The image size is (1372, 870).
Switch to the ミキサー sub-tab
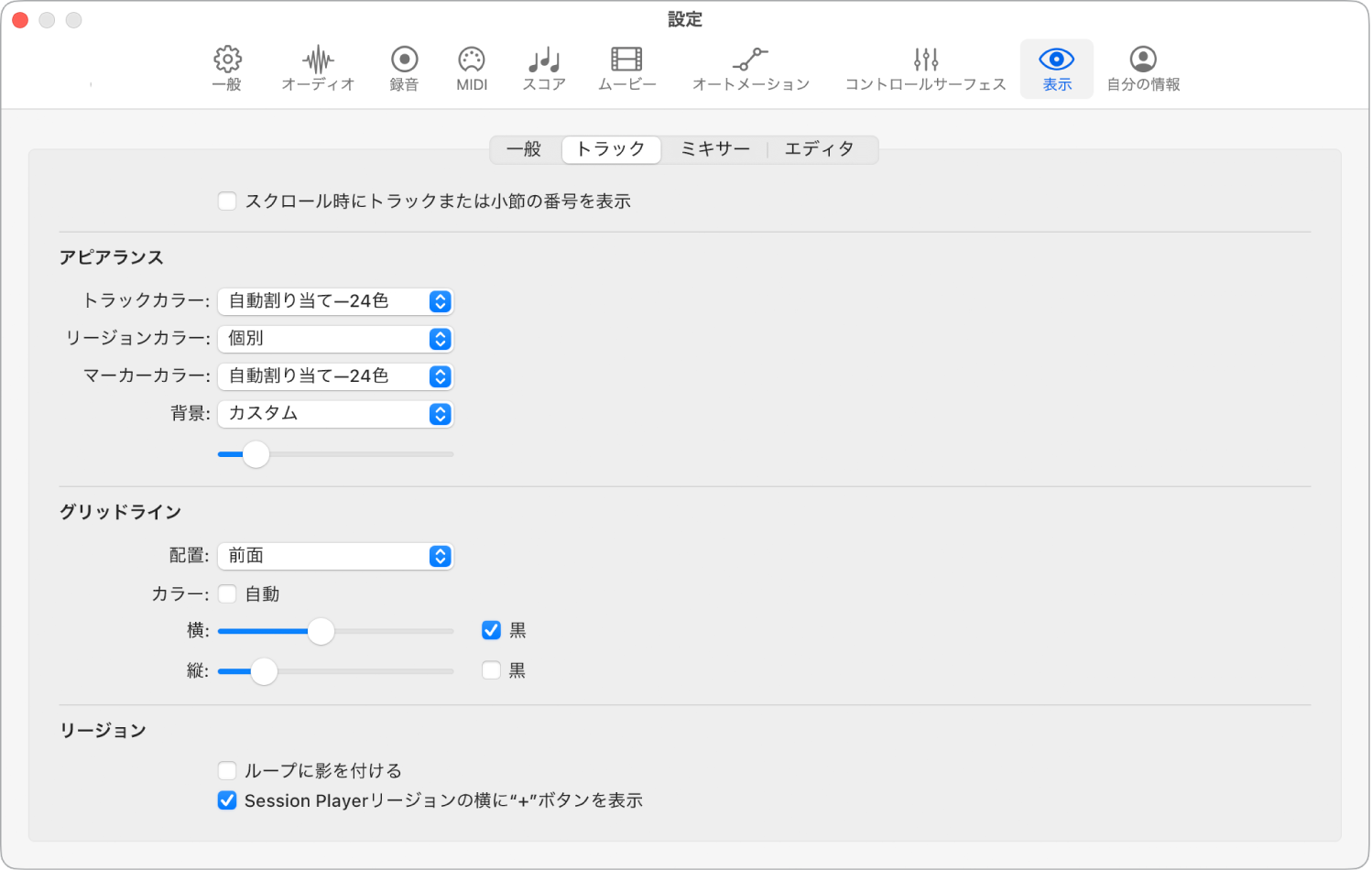(x=715, y=149)
